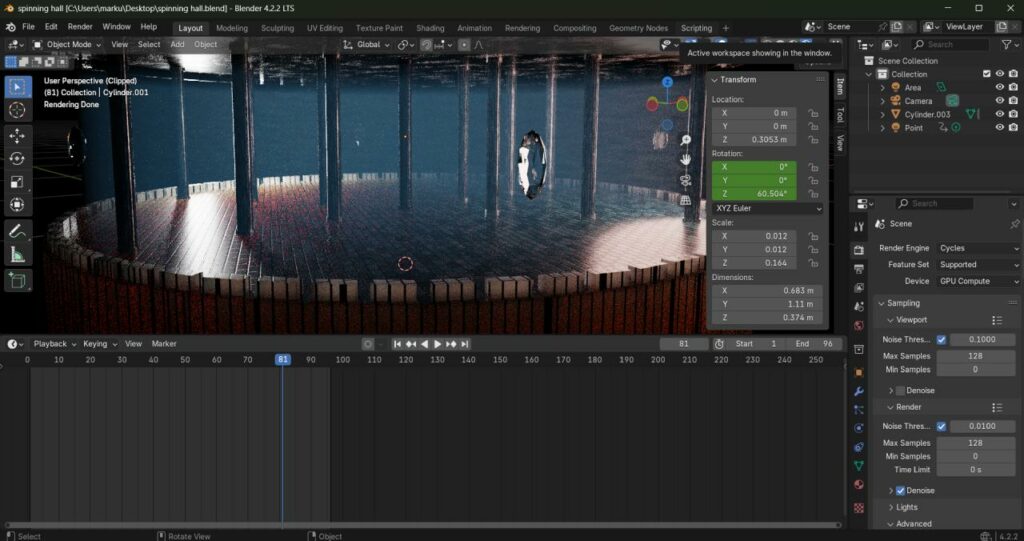The image size is (1024, 541).
Task: Select the Measure tool
Action: pos(18,255)
